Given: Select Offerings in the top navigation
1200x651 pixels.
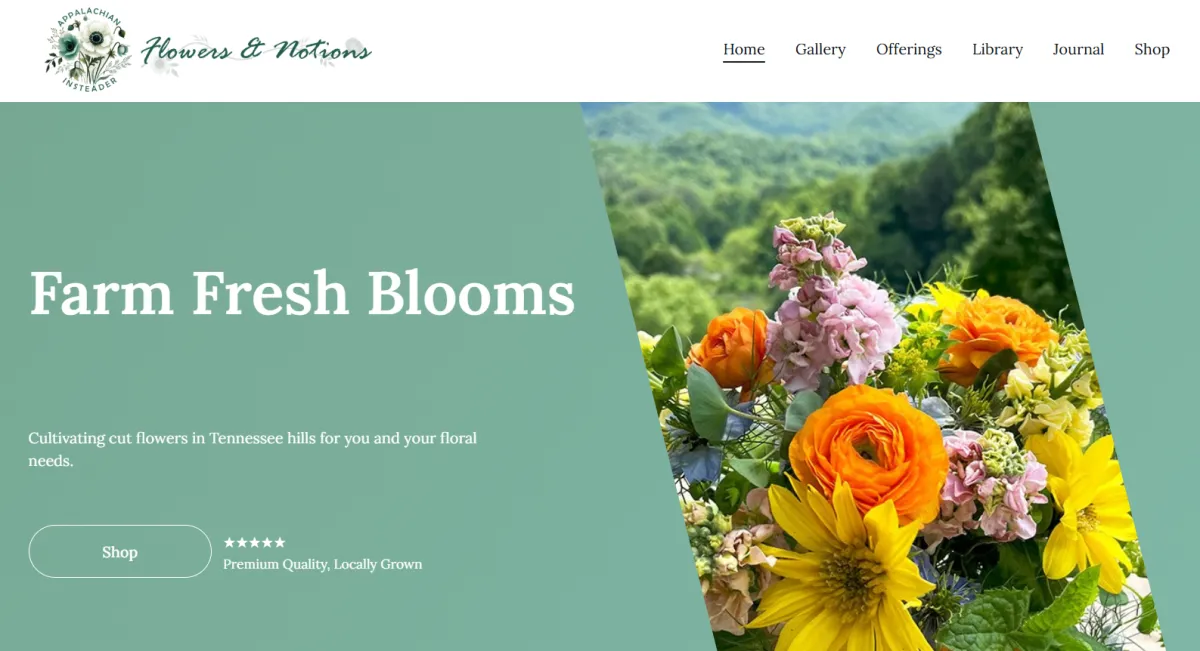Looking at the screenshot, I should (909, 49).
